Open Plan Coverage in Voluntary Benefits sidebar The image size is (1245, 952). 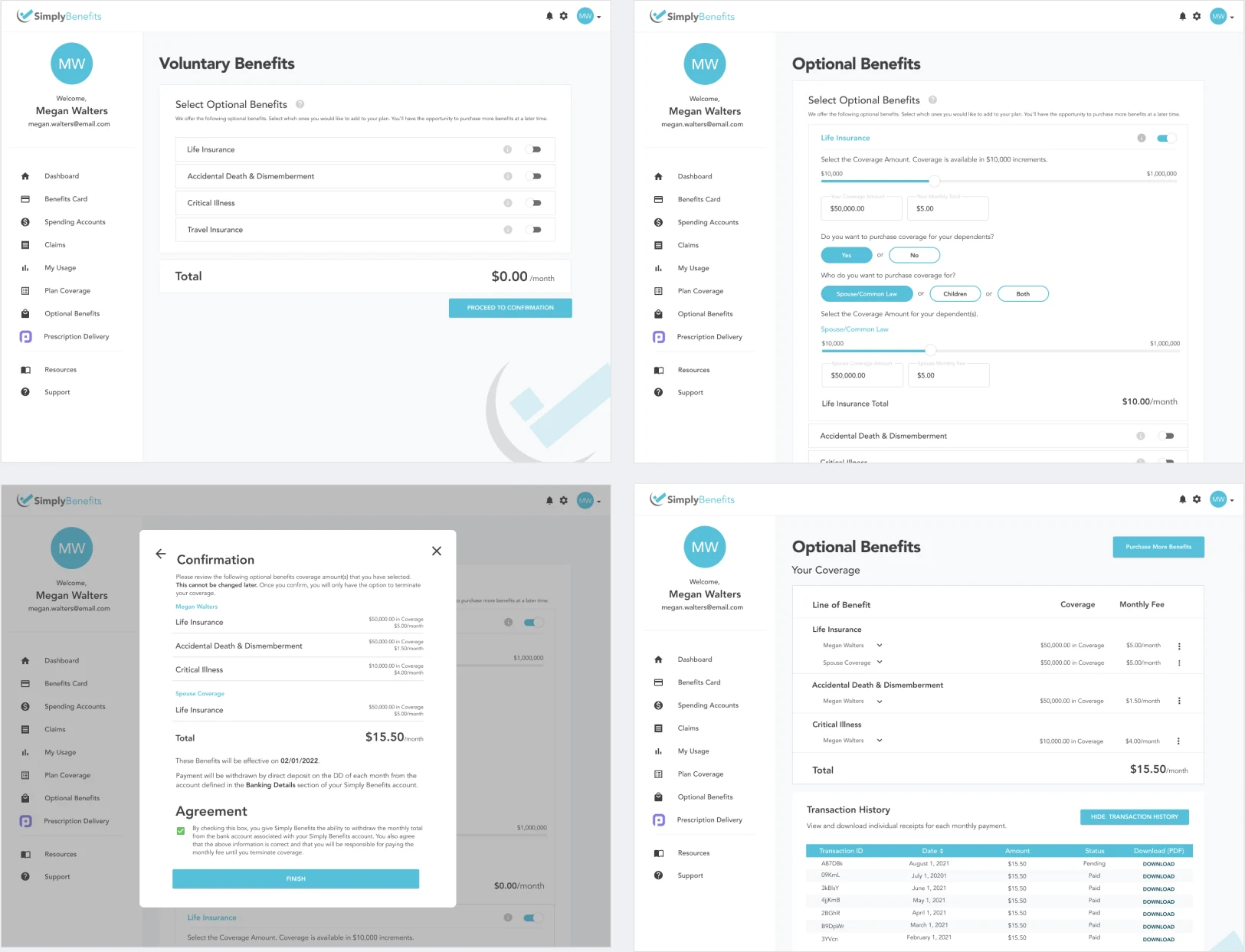pos(67,291)
